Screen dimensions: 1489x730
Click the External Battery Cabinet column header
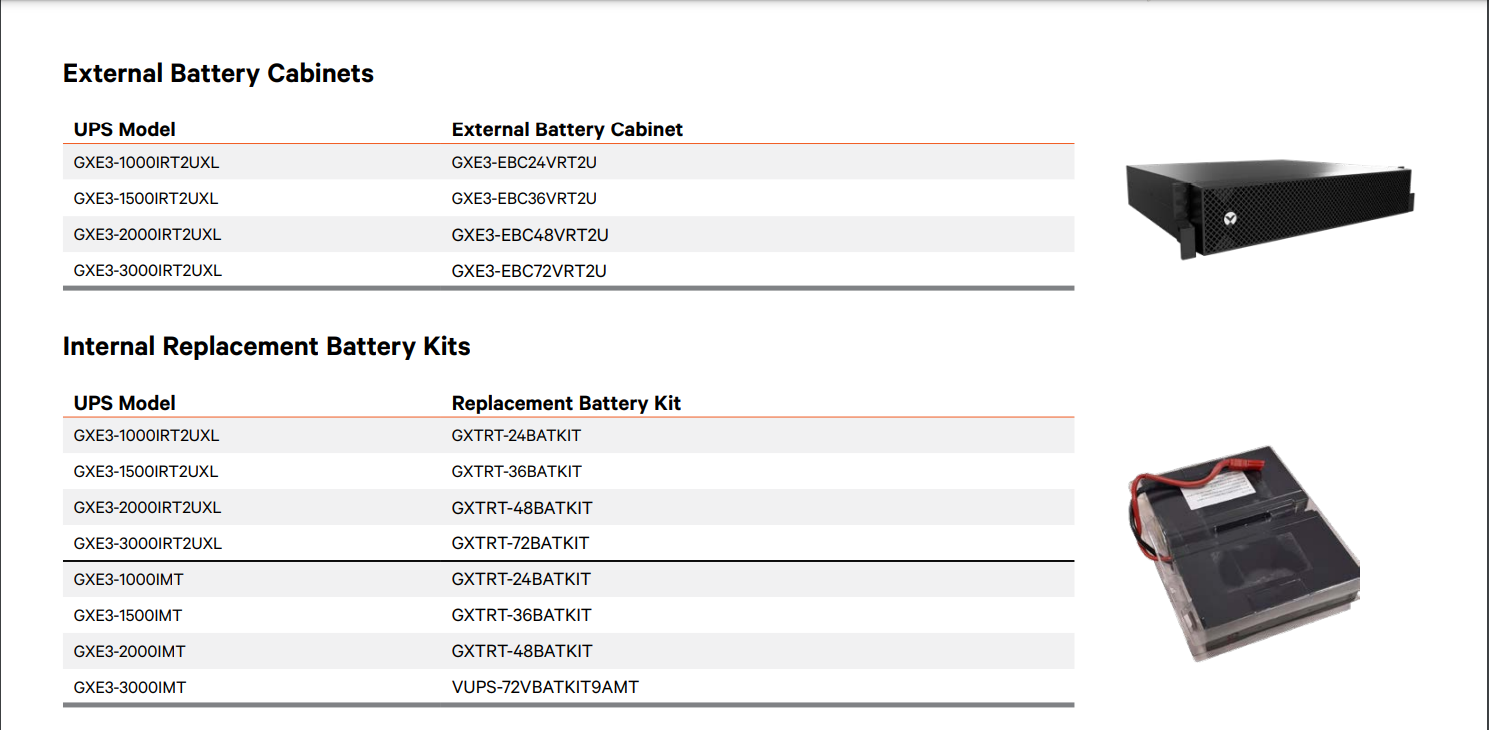coord(567,130)
